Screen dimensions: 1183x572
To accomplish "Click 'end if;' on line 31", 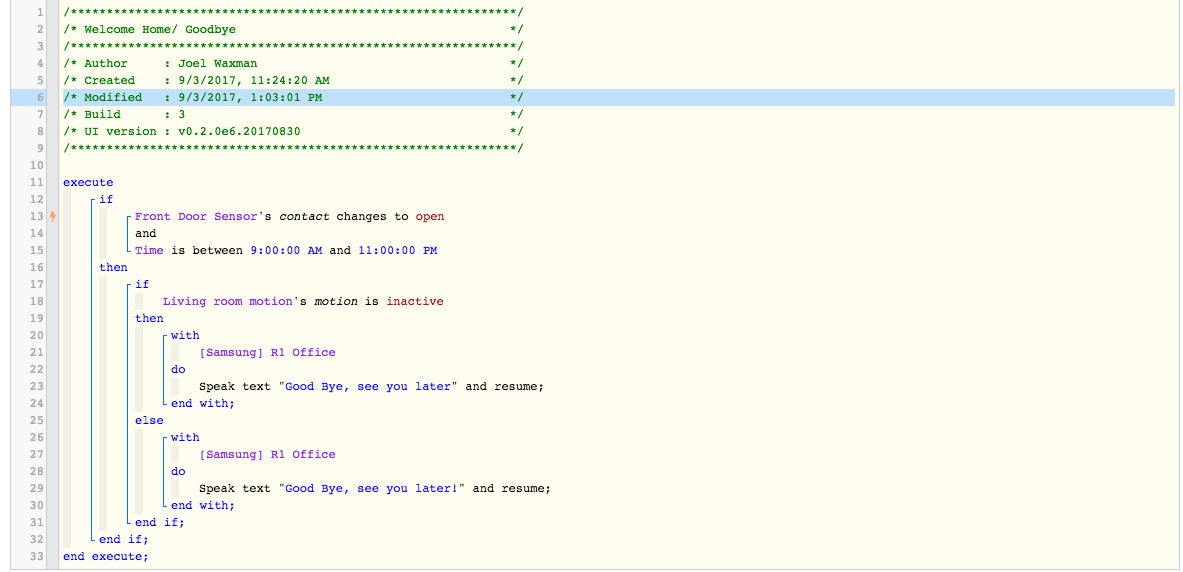I will pos(160,522).
